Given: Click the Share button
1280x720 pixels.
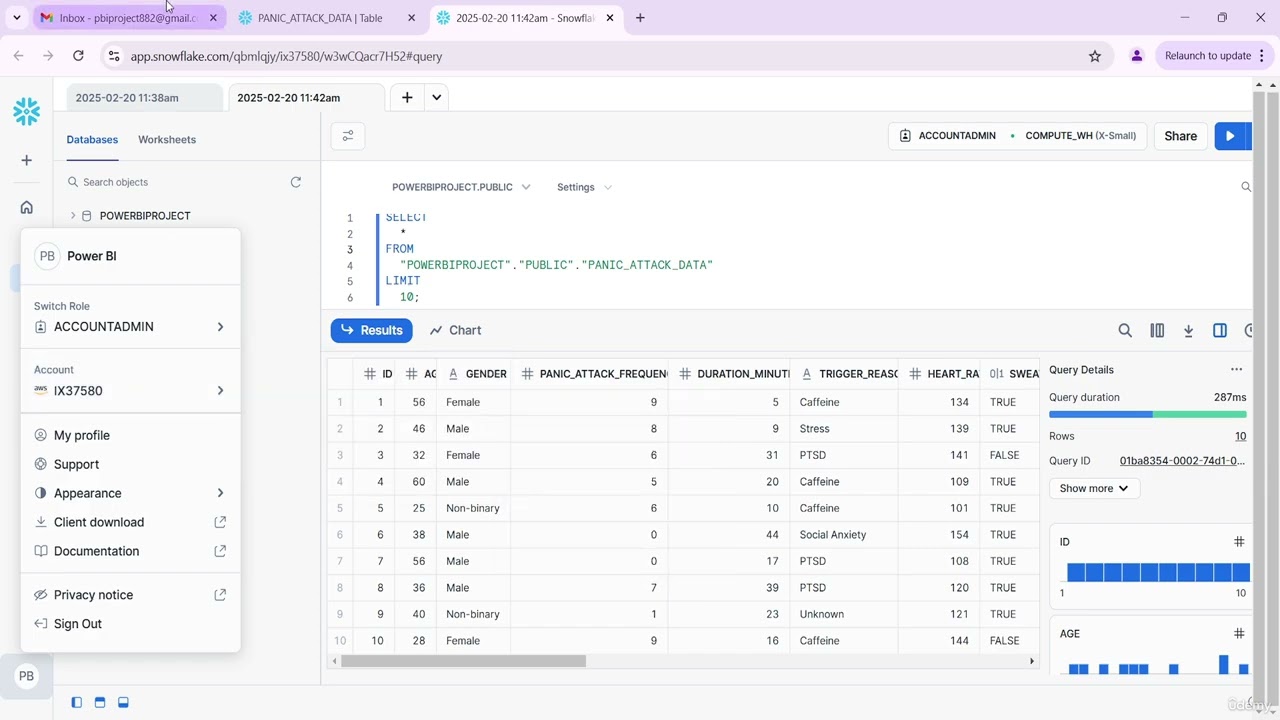Looking at the screenshot, I should tap(1180, 136).
